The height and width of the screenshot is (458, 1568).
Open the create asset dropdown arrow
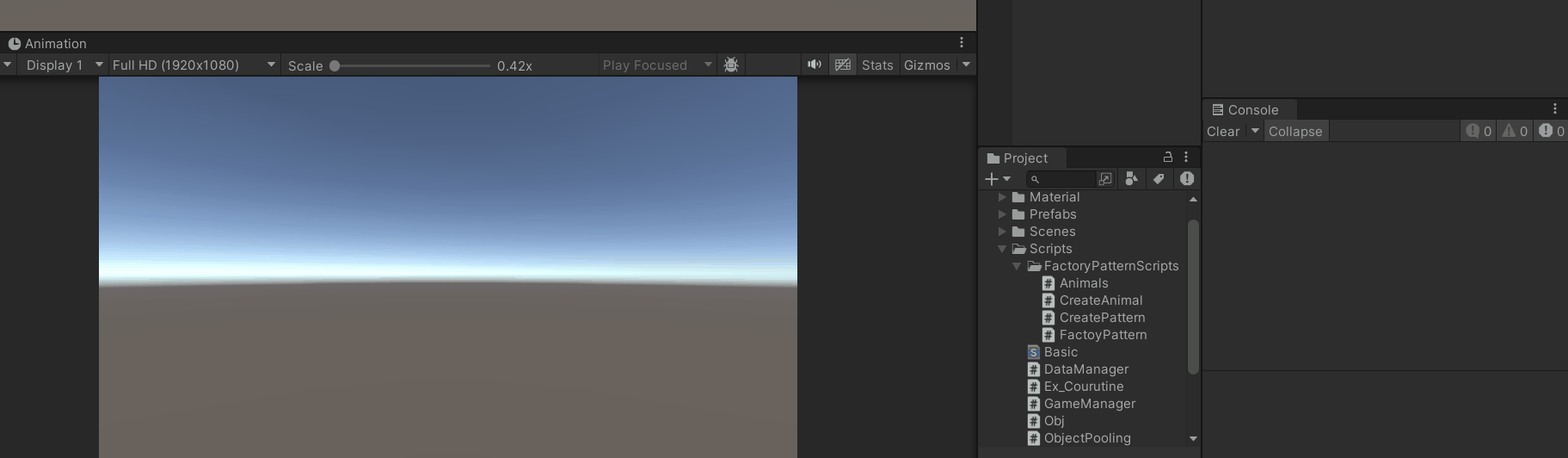tap(1006, 179)
